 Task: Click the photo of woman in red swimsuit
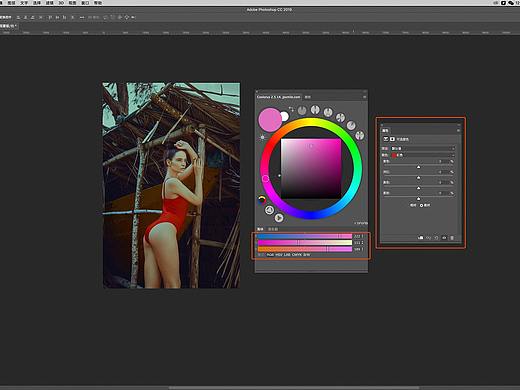[171, 185]
